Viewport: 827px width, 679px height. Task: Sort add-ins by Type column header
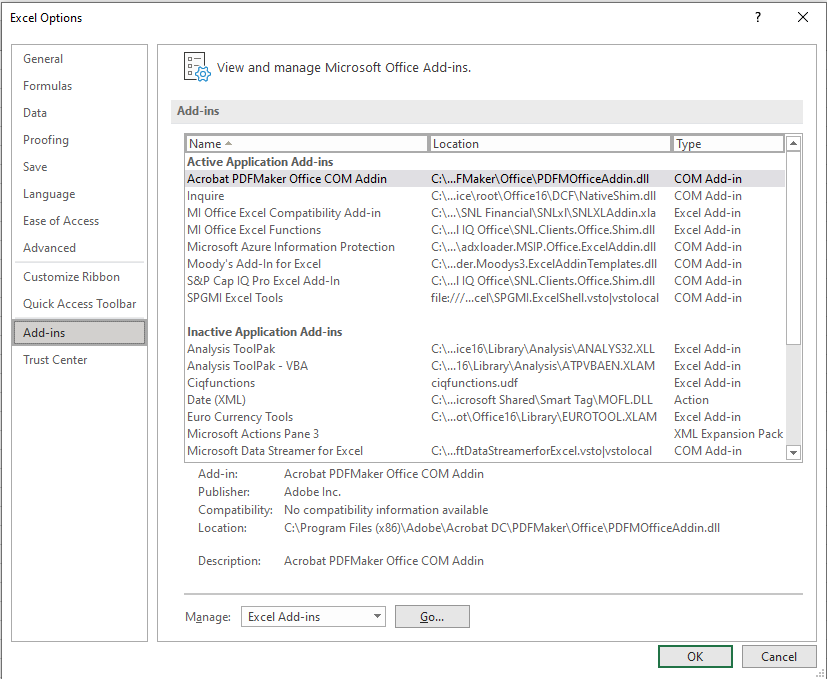pos(728,144)
